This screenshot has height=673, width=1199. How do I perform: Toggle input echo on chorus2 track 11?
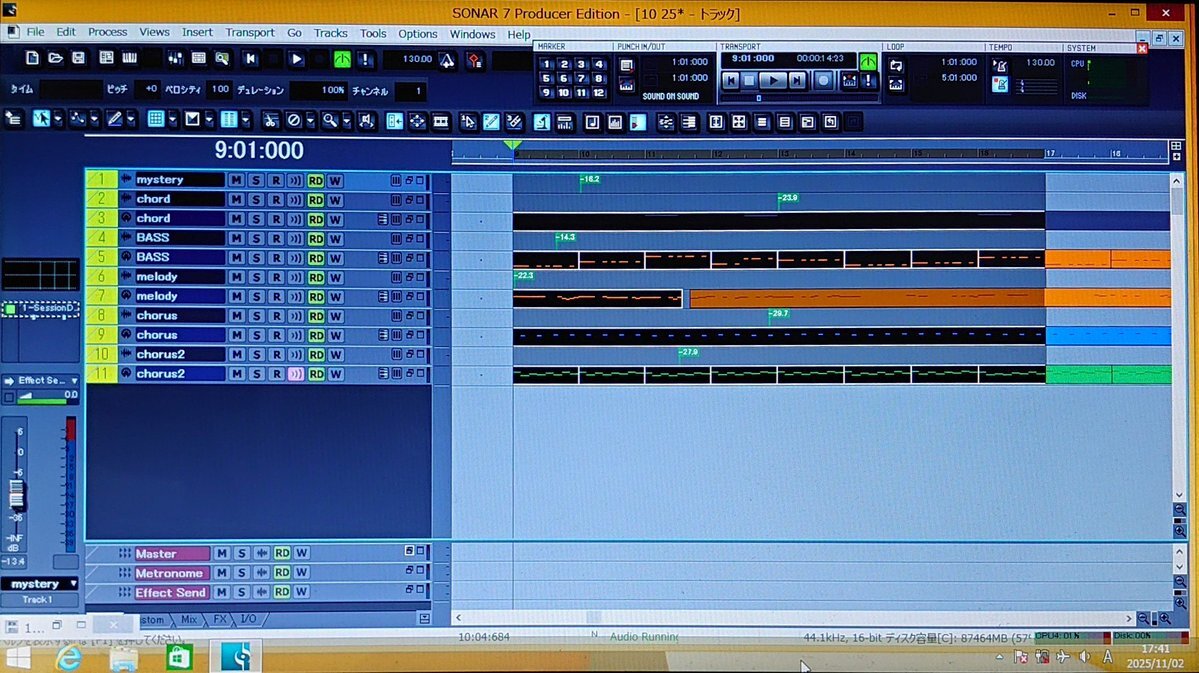295,374
